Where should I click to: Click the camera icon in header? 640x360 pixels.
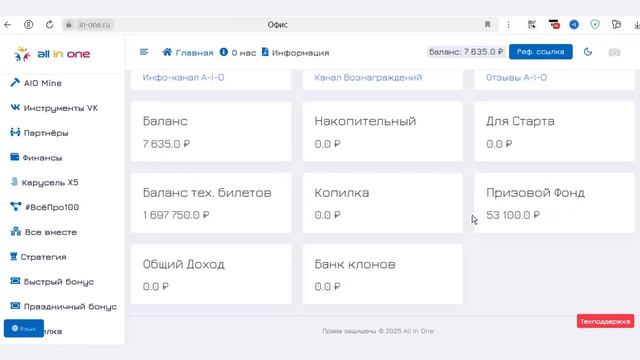click(x=614, y=52)
